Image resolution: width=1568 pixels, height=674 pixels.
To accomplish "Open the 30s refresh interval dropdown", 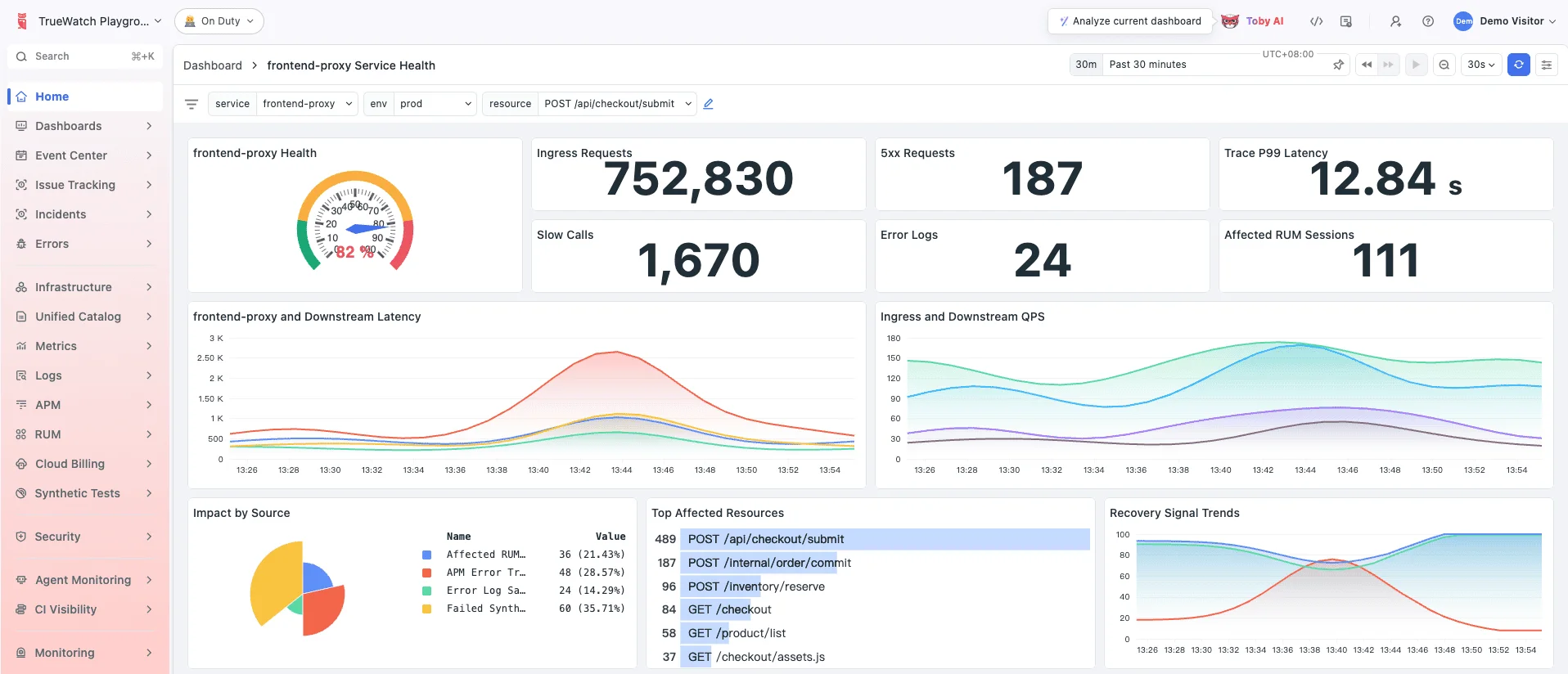I will point(1481,65).
